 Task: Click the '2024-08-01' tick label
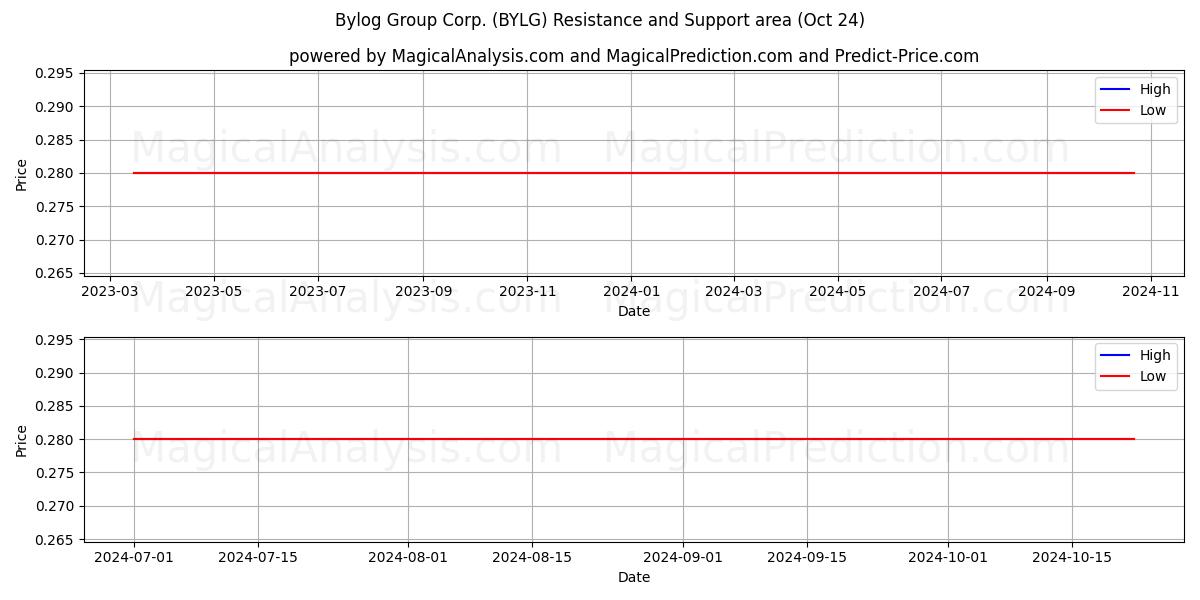pos(408,557)
